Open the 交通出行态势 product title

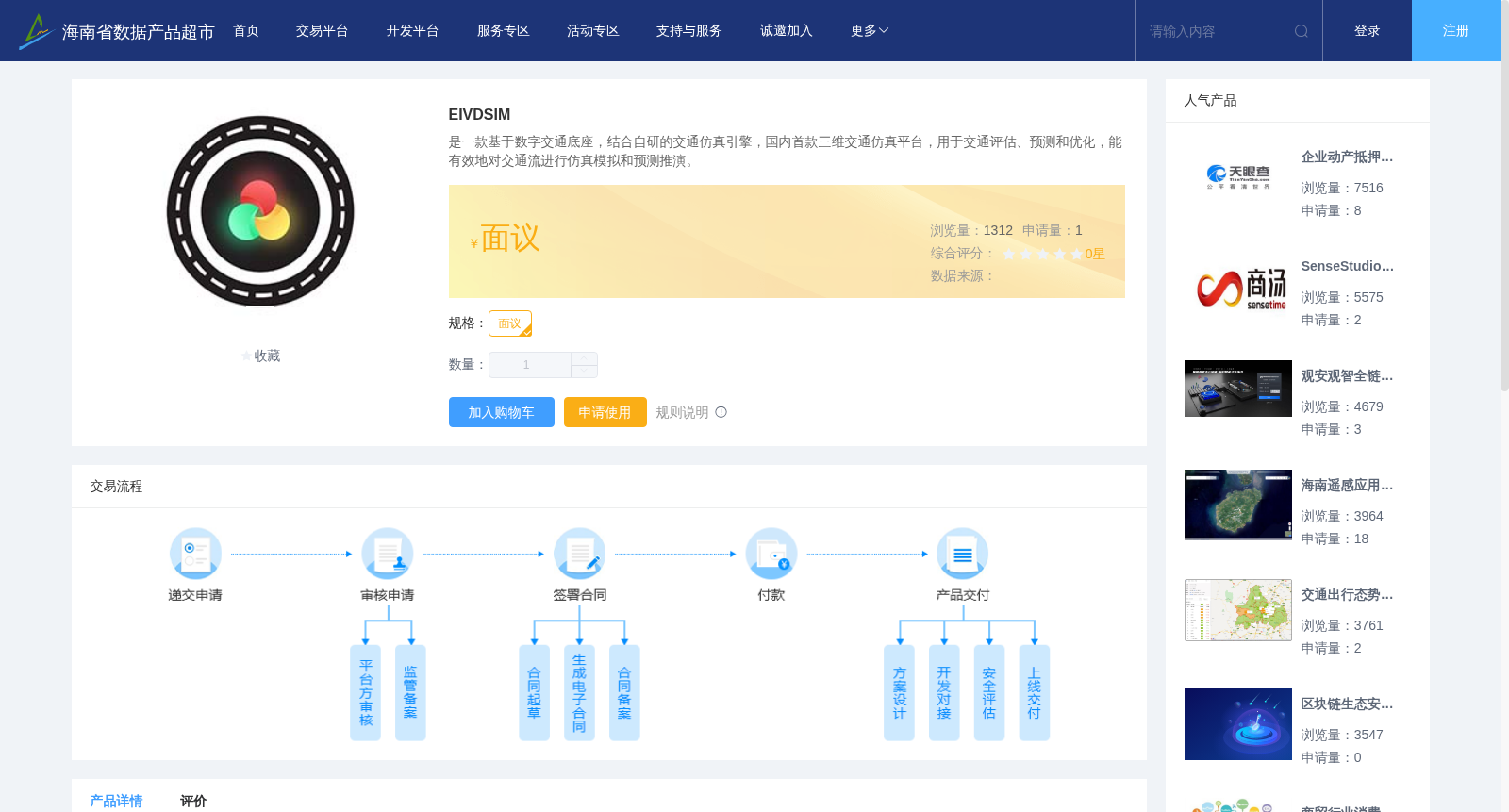[1347, 594]
